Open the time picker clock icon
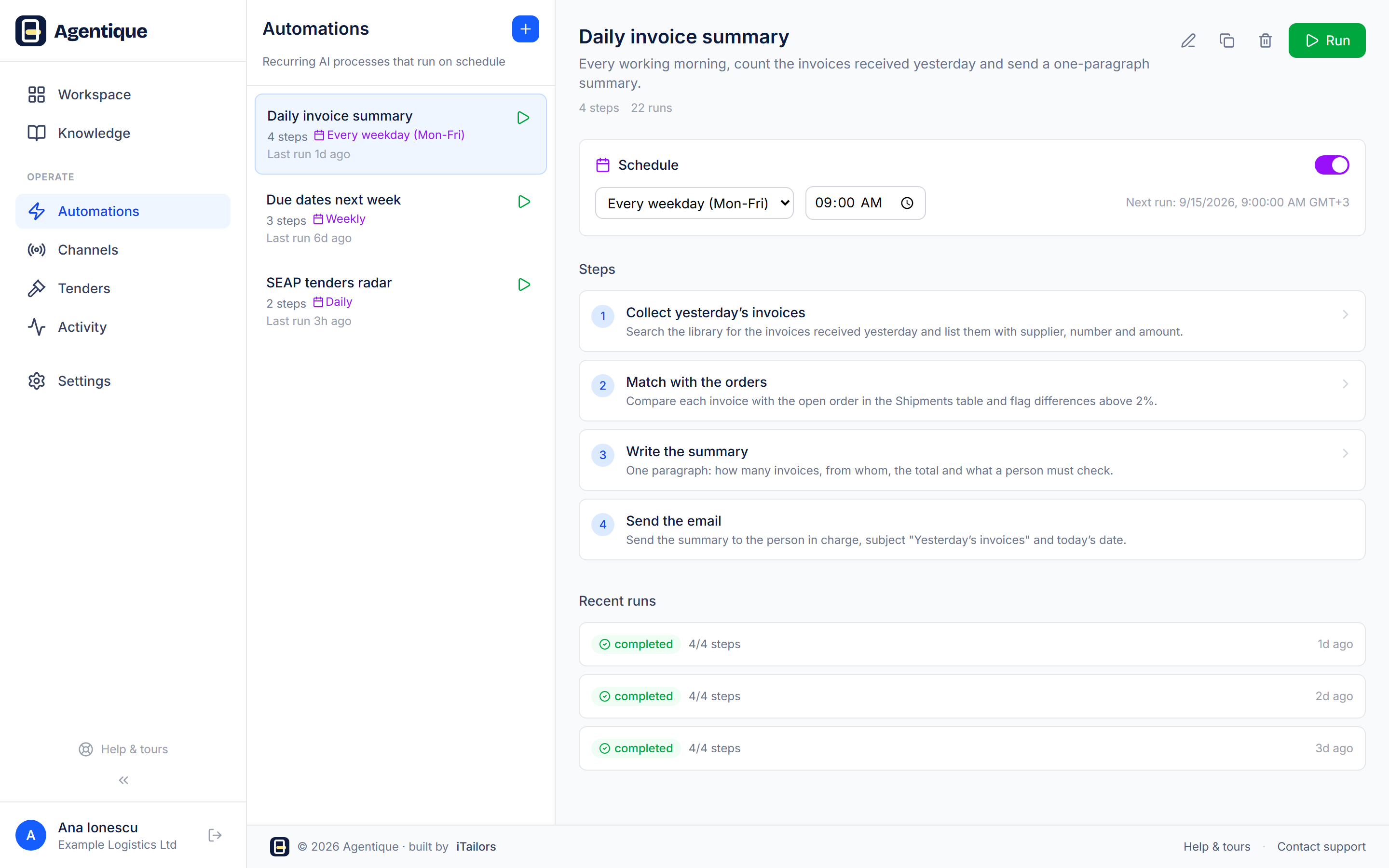The height and width of the screenshot is (868, 1389). (x=907, y=203)
